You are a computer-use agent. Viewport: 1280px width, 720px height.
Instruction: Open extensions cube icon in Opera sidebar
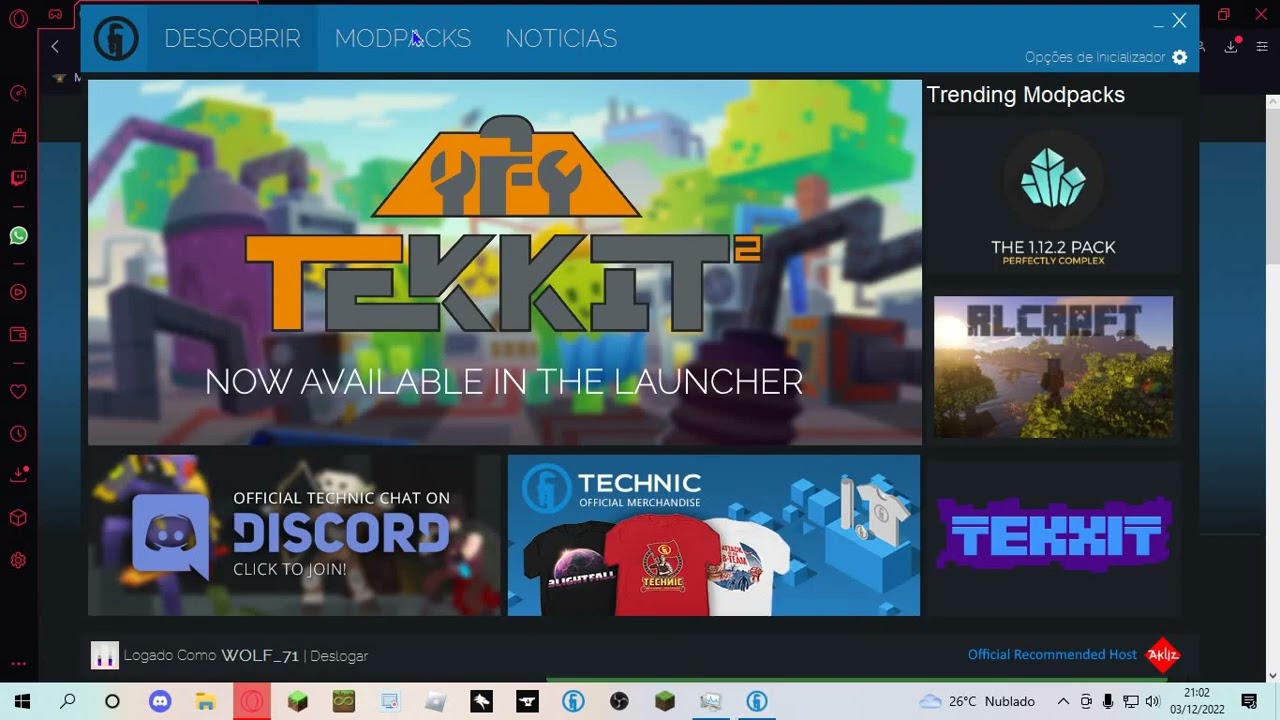(18, 517)
